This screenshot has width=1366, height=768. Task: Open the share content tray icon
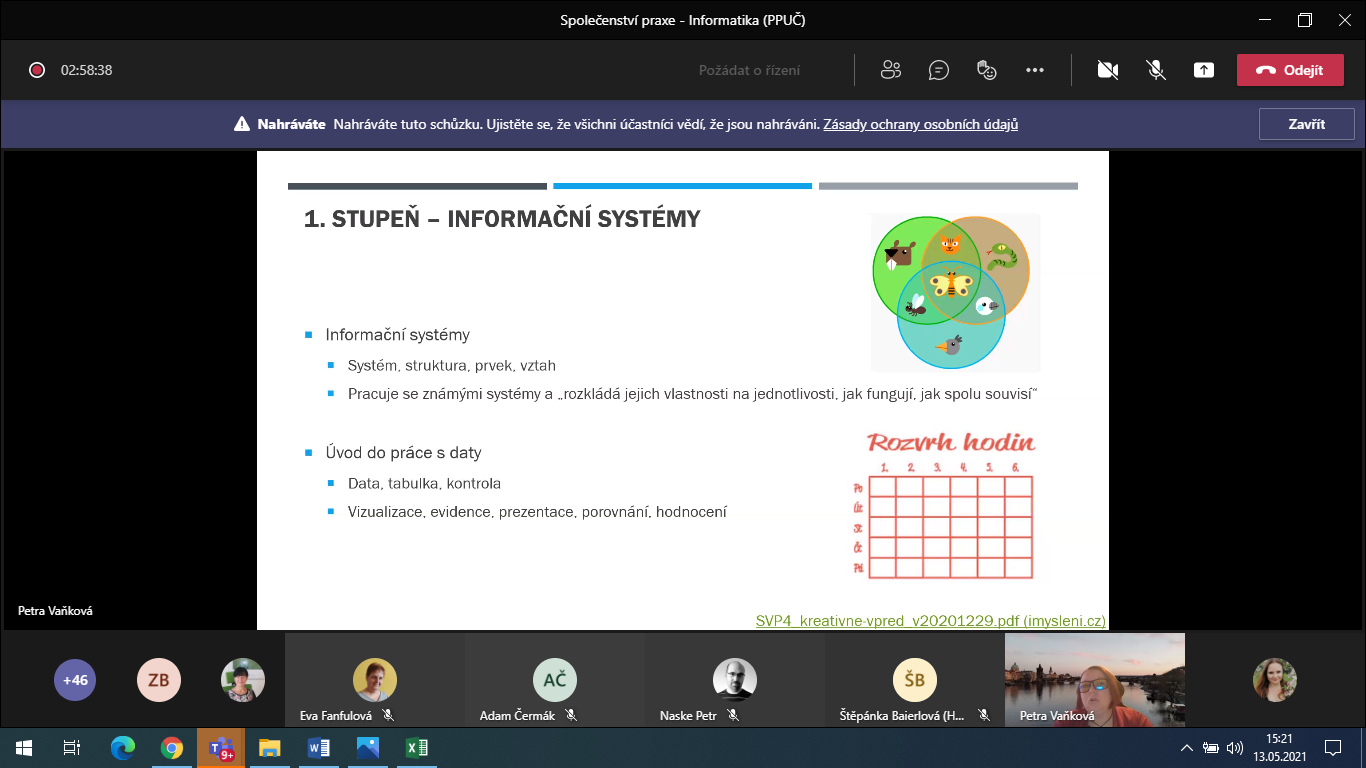click(1204, 70)
